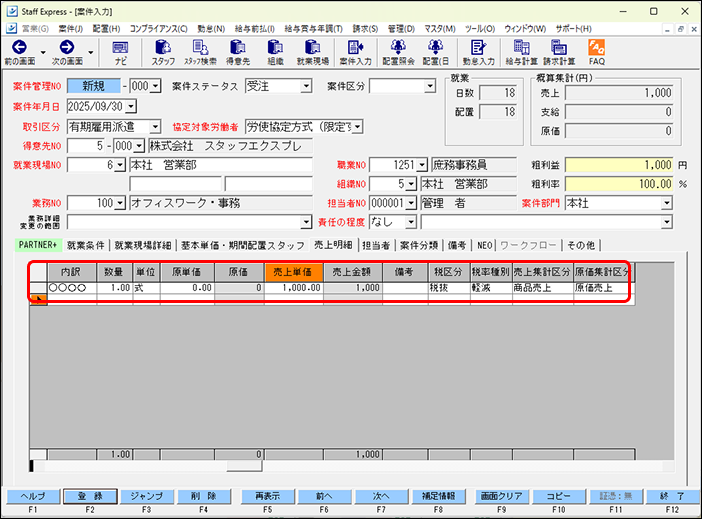Open the 案件(J) menu
Viewport: 702px width, 519px height.
point(71,29)
